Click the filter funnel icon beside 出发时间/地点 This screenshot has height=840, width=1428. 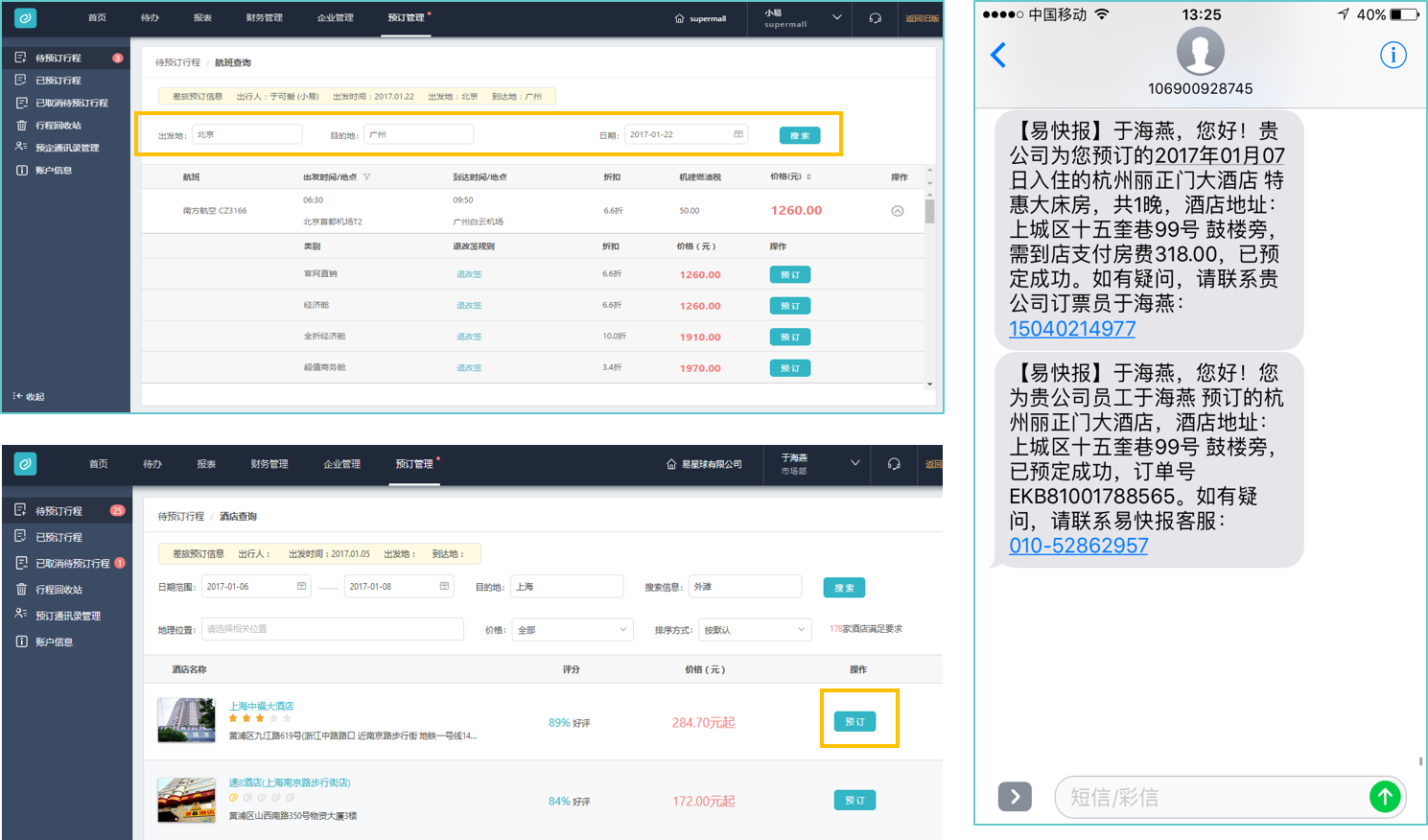click(x=366, y=177)
